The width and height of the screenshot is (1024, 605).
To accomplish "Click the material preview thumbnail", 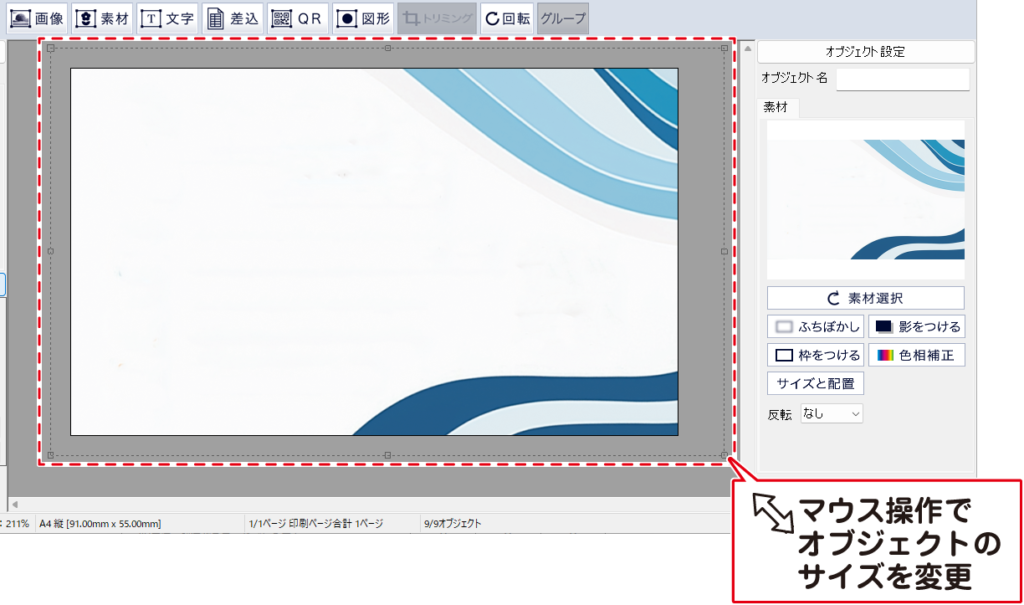I will [865, 200].
